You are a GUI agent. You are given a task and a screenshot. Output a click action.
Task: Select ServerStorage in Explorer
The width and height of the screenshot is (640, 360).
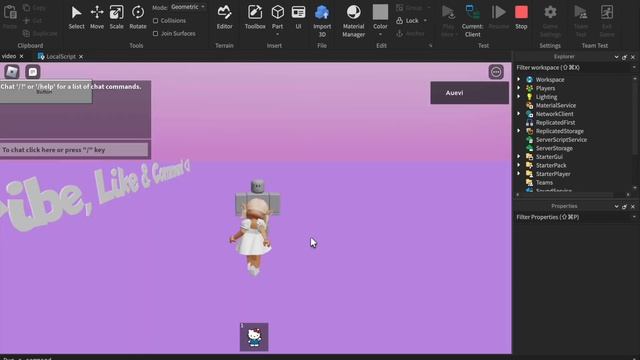[554, 148]
